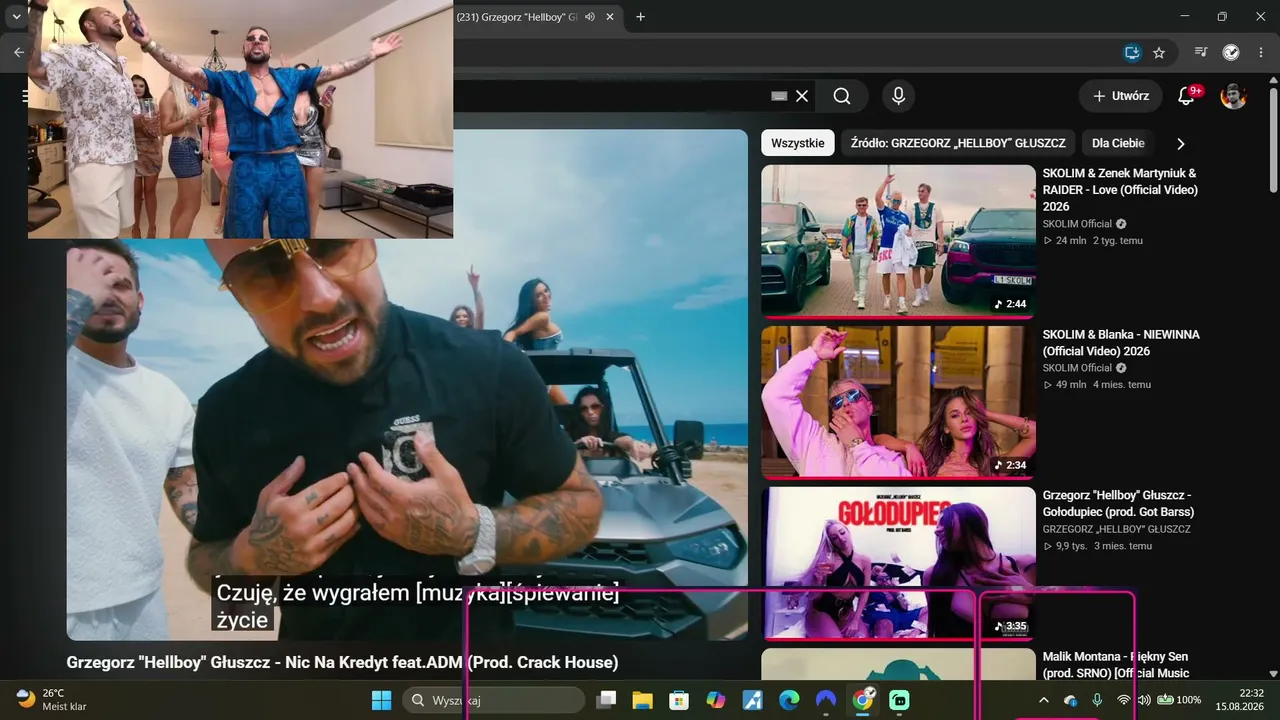
Task: Open Wi-Fi network tray icon
Action: tap(1124, 700)
